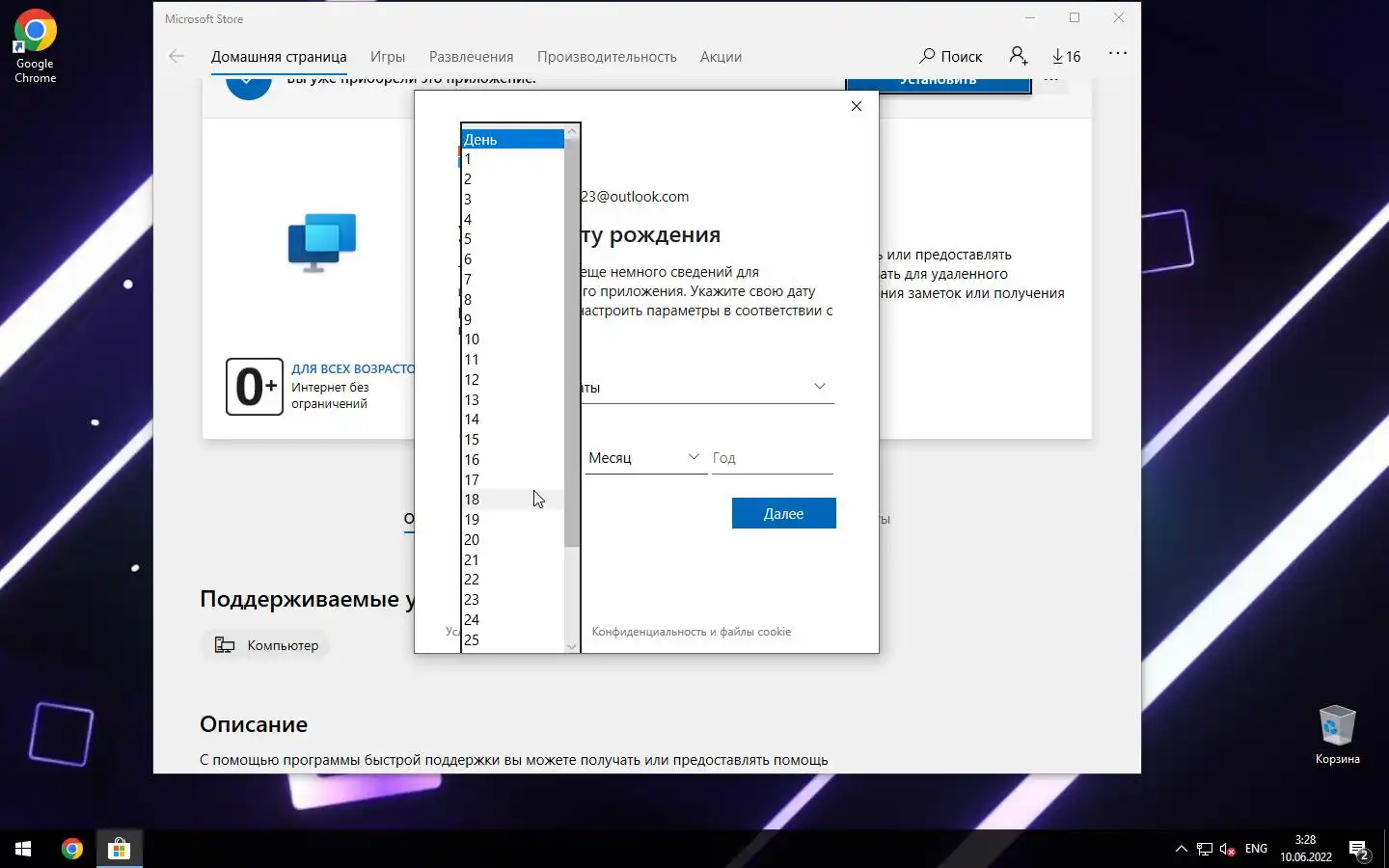Maximize the Microsoft Store window

coord(1075,18)
